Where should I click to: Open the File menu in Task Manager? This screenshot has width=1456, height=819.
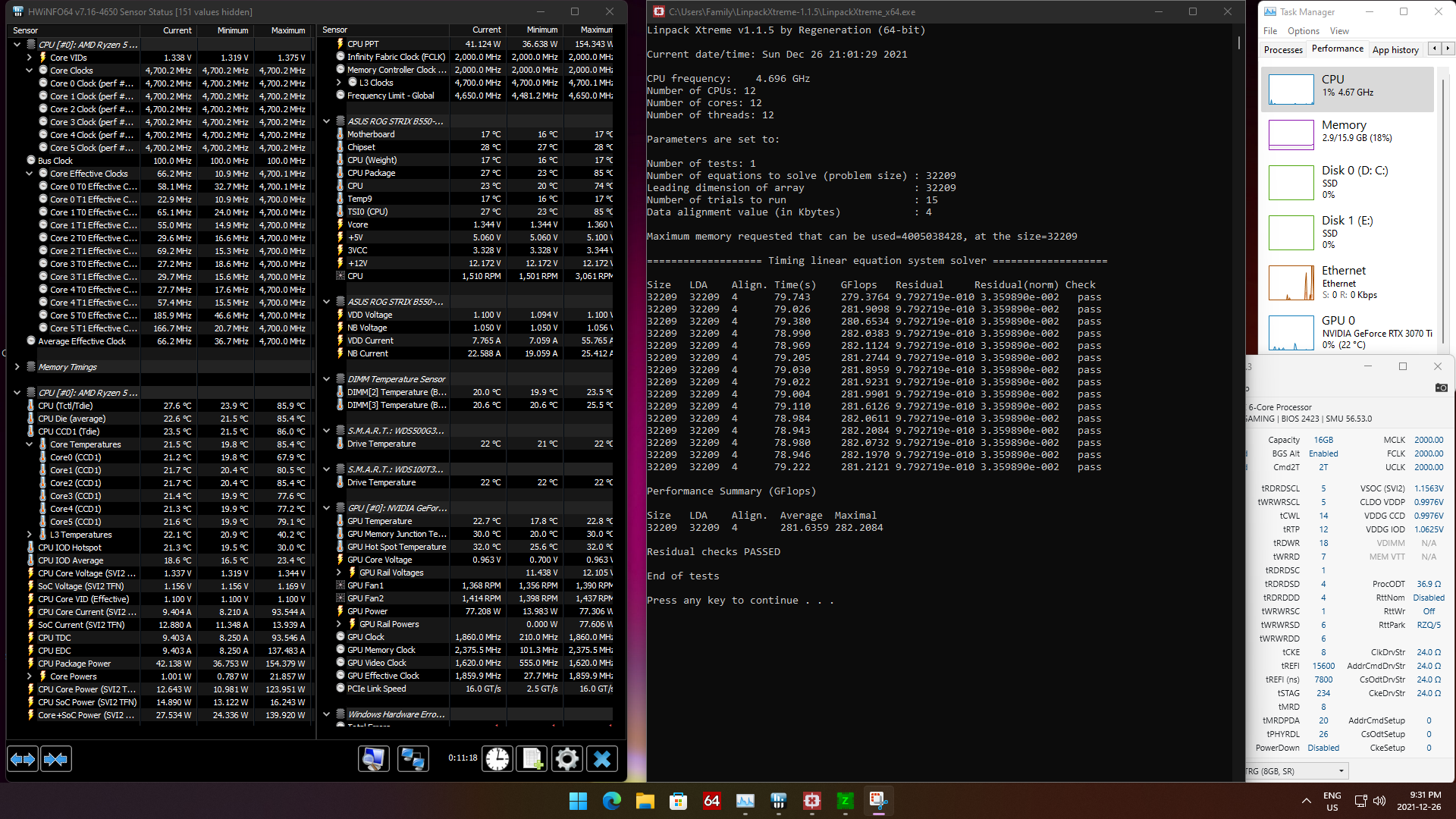(1270, 31)
